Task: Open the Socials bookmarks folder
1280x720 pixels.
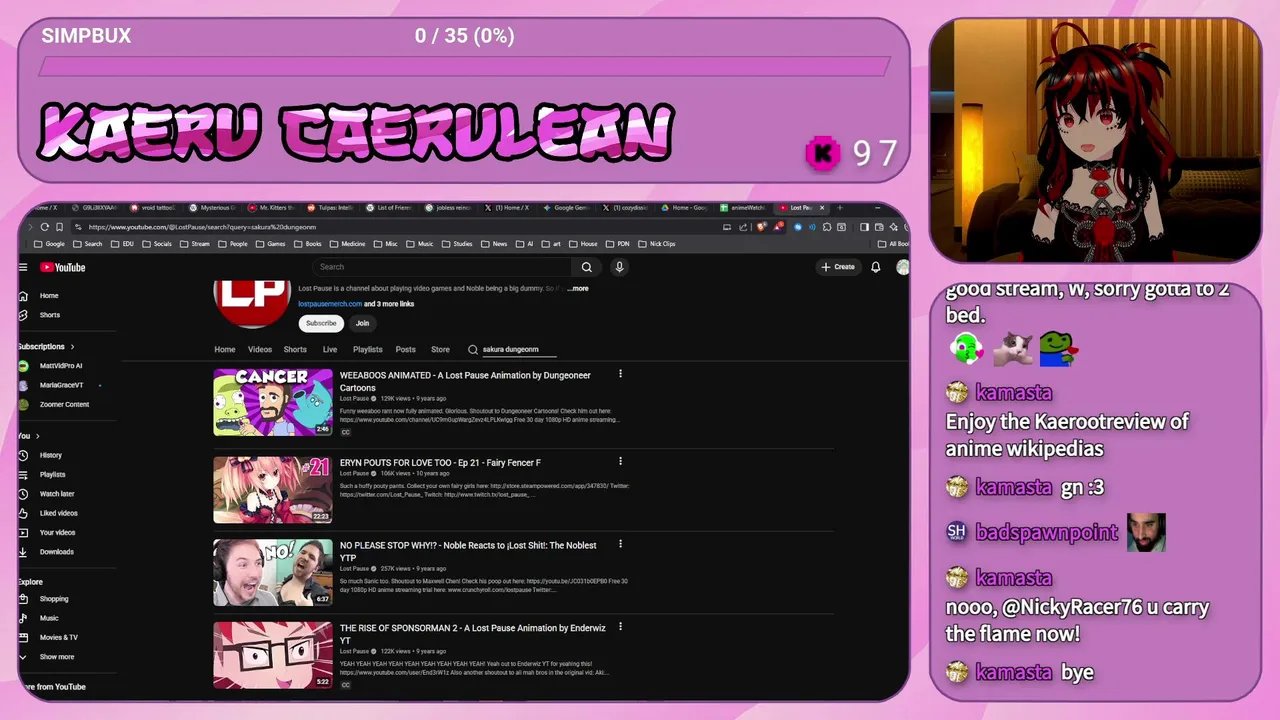Action: (x=156, y=244)
